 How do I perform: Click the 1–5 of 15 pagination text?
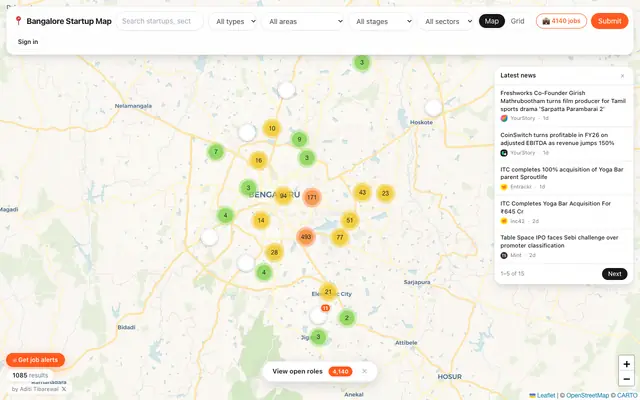pos(512,274)
